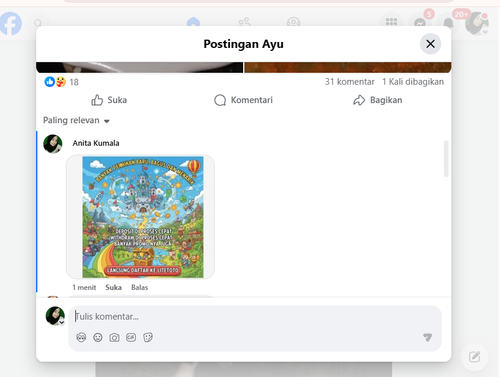Open the emoji picker in comment box
The image size is (500, 377).
coord(98,337)
